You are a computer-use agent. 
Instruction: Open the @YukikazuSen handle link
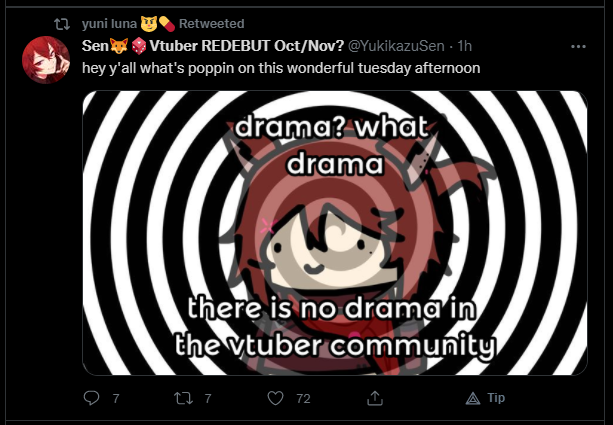pos(396,46)
